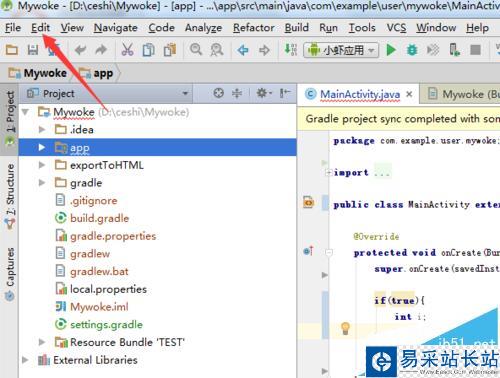Open the Tools menu
This screenshot has width=500, height=378.
pos(362,28)
